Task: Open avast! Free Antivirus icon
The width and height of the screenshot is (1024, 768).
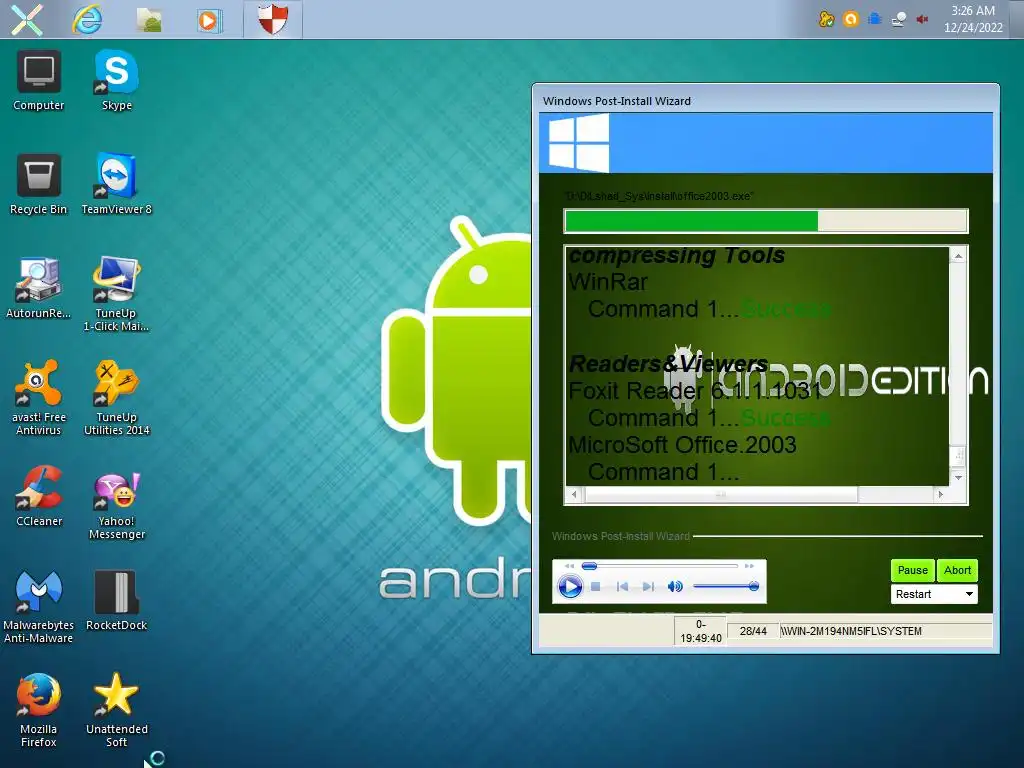Action: pos(39,398)
